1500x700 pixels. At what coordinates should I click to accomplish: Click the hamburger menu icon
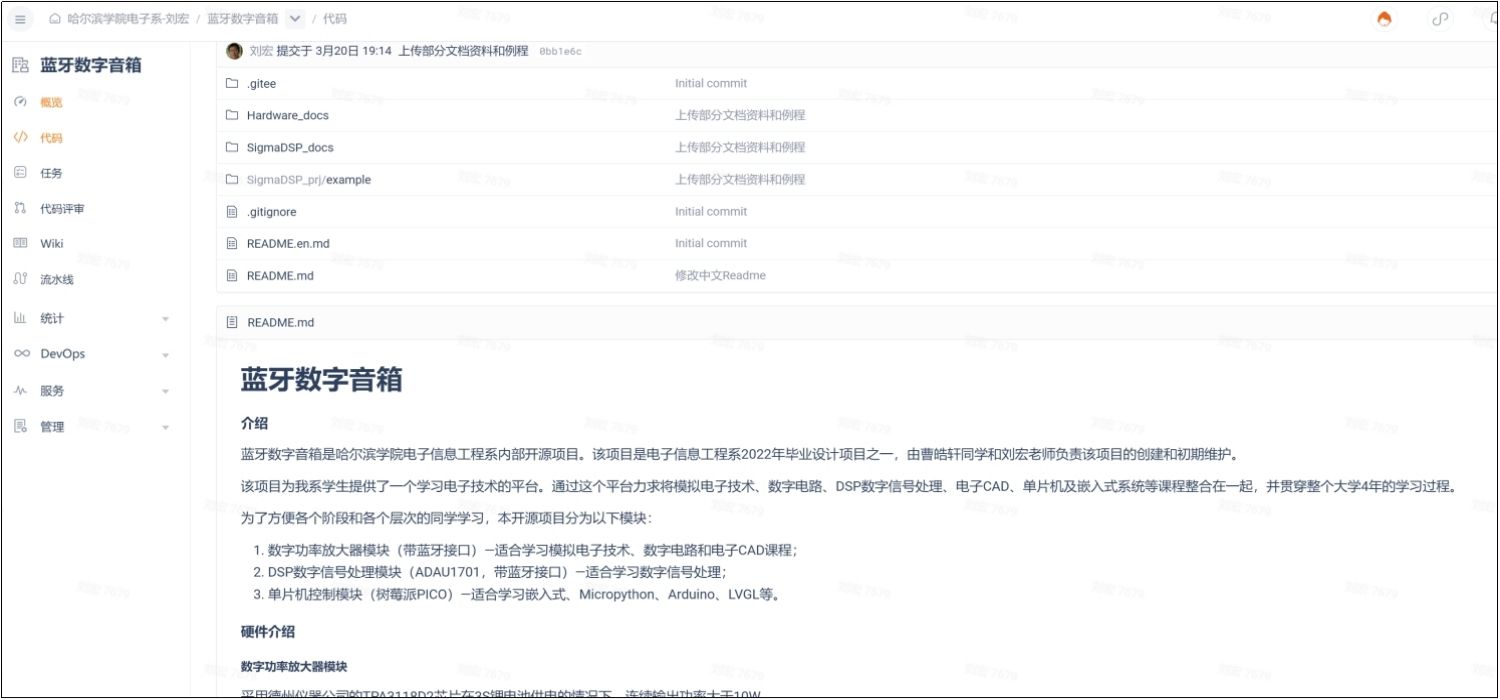click(x=21, y=19)
